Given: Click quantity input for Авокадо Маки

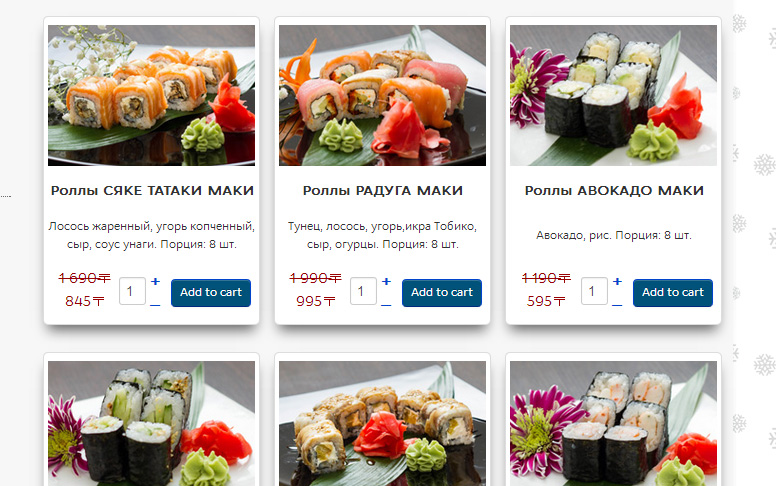Looking at the screenshot, I should click(594, 291).
